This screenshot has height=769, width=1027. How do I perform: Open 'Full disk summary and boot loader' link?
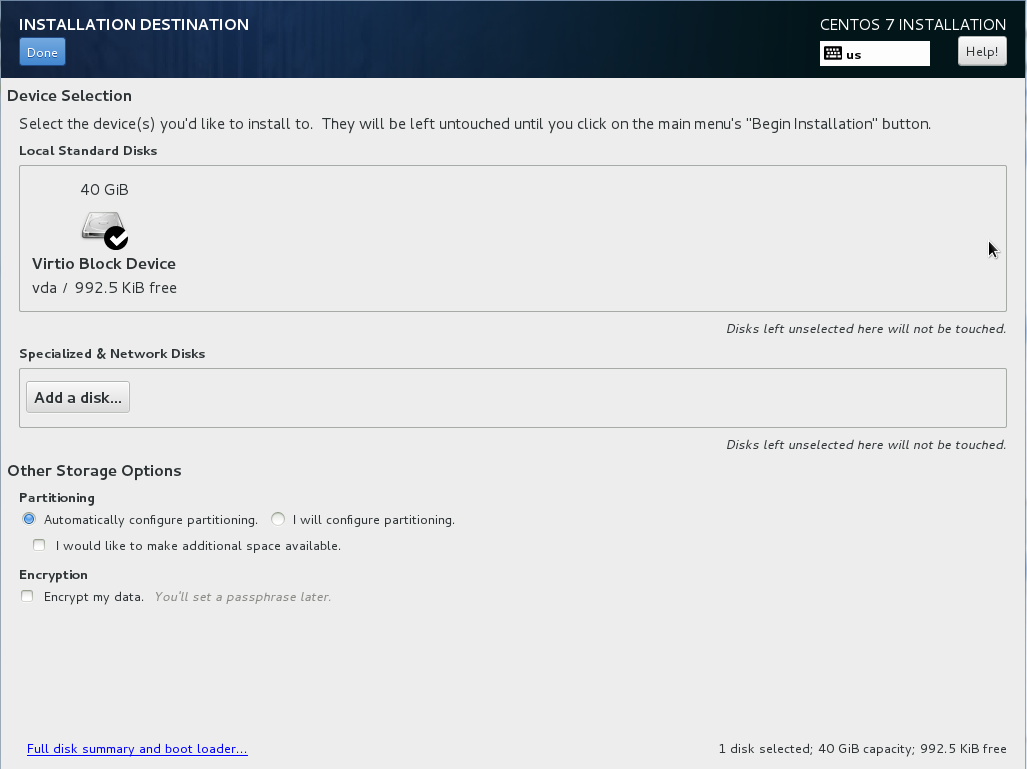(x=137, y=749)
